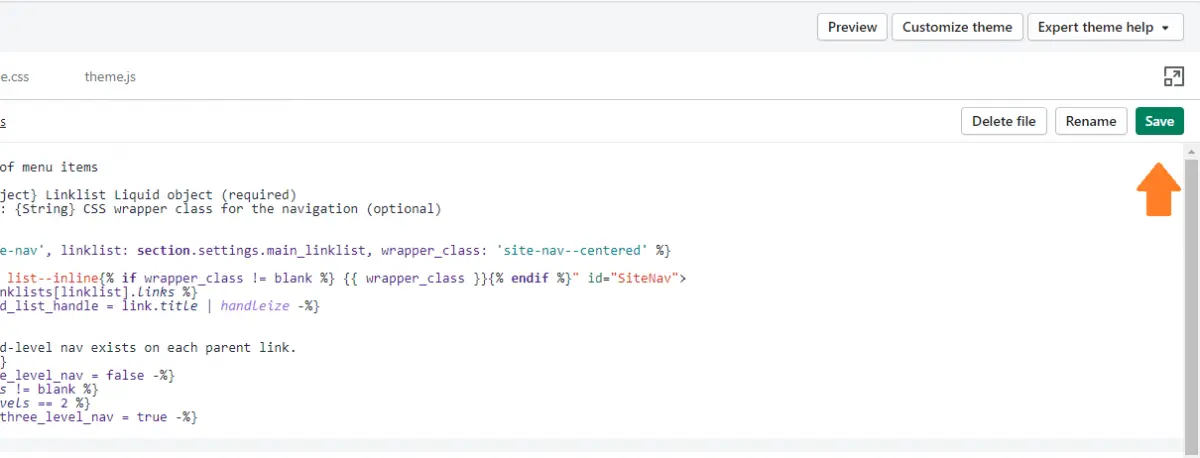Screen dimensions: 1200x458
Task: Click the id="SiteNav" attribute text
Action: pos(631,278)
